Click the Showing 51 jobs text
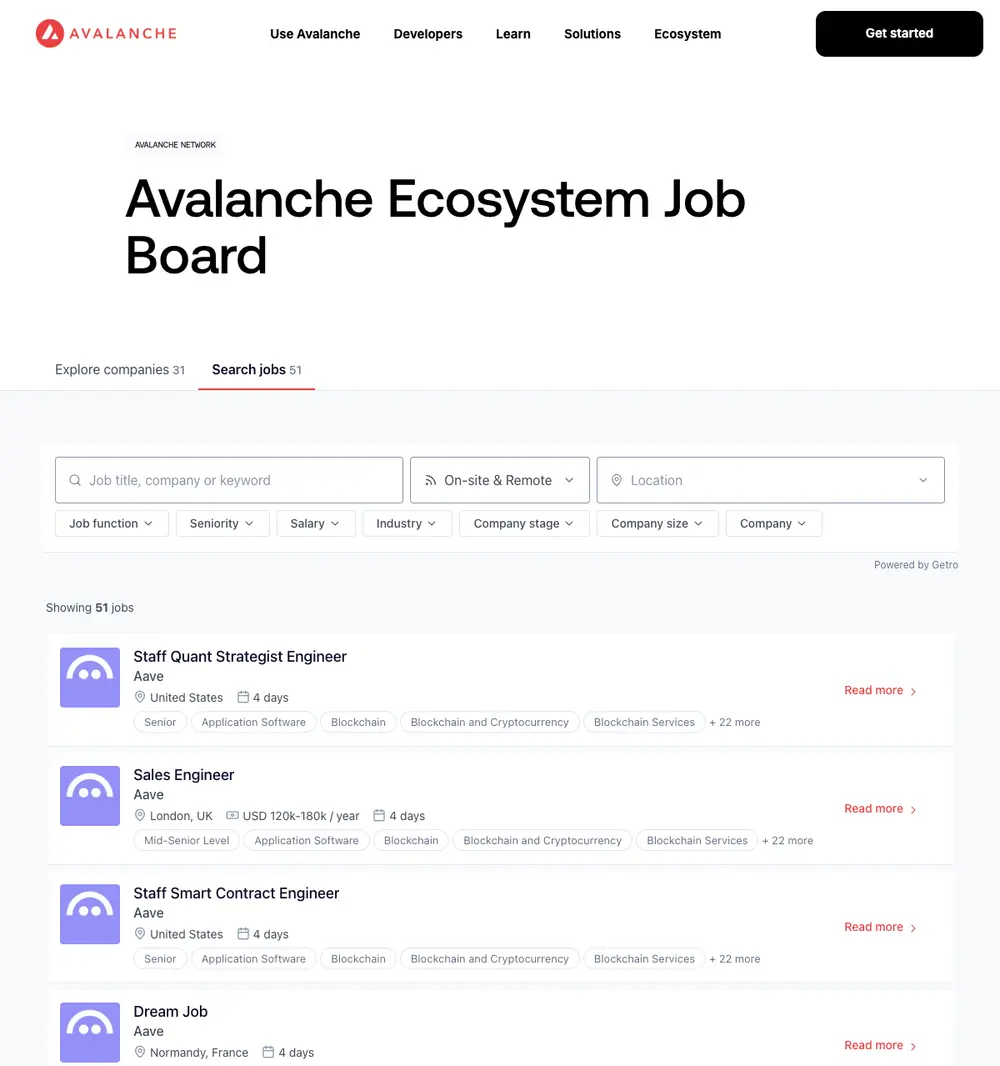Viewport: 1000px width, 1066px height. click(x=90, y=607)
